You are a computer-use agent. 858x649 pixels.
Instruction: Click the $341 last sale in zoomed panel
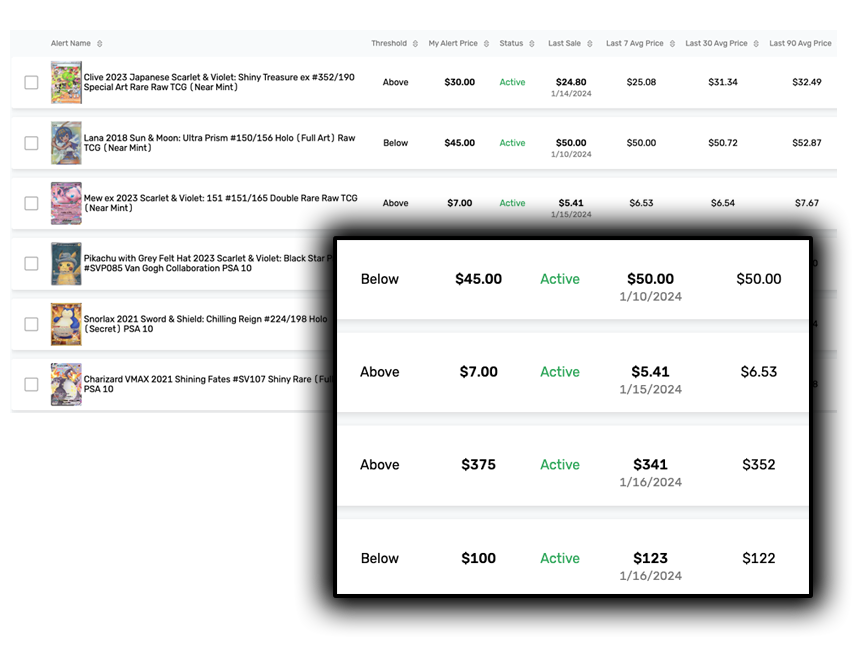pyautogui.click(x=650, y=465)
